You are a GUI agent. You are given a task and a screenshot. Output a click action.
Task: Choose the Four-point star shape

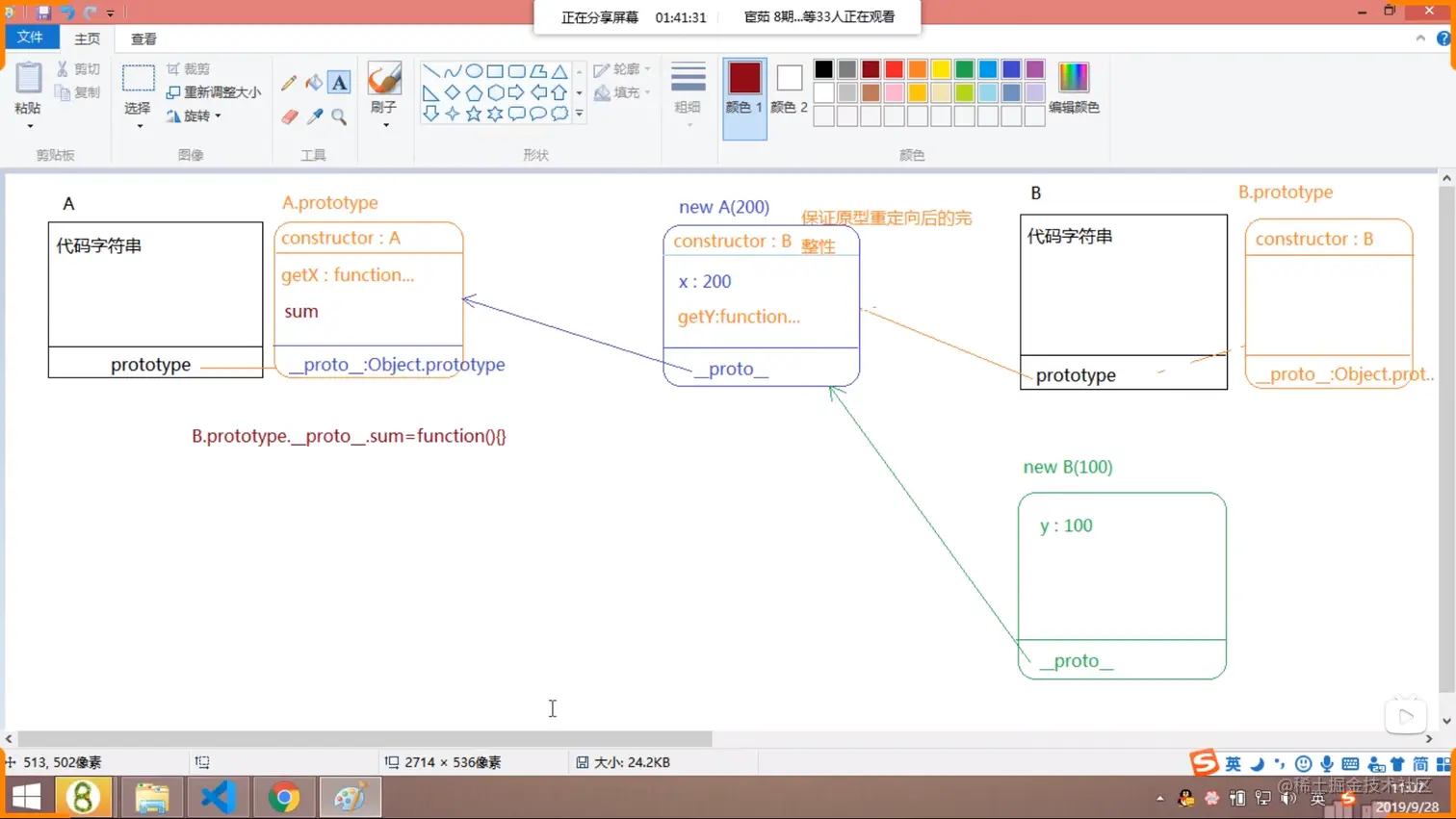(x=453, y=114)
